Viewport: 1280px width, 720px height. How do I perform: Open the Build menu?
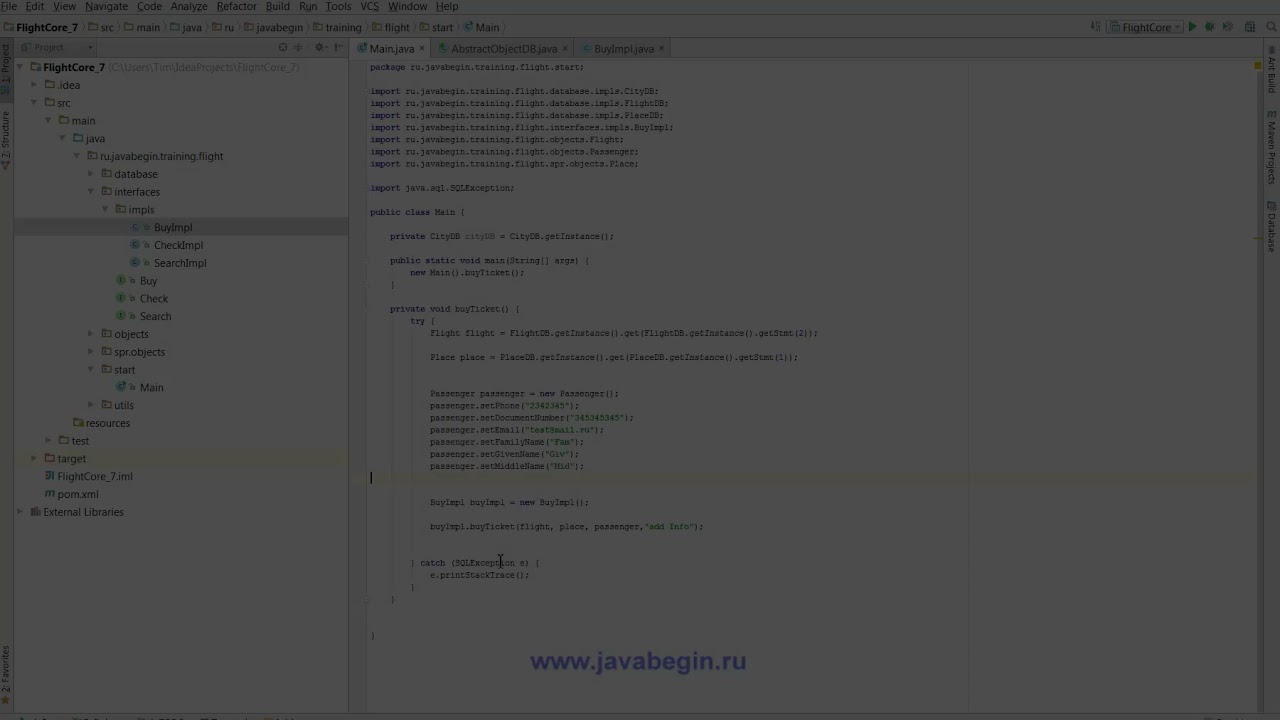tap(278, 7)
